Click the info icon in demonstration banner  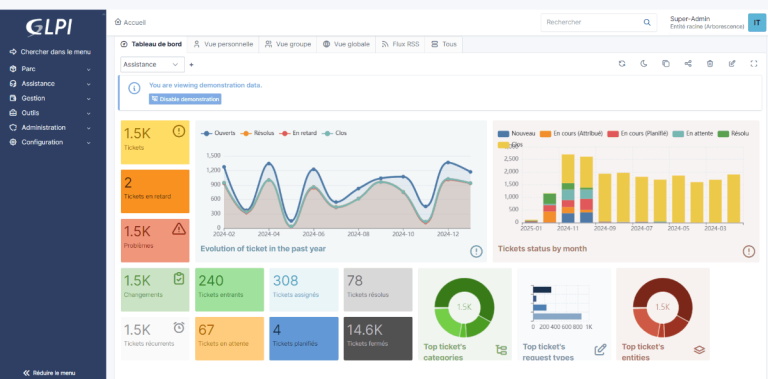[x=134, y=88]
